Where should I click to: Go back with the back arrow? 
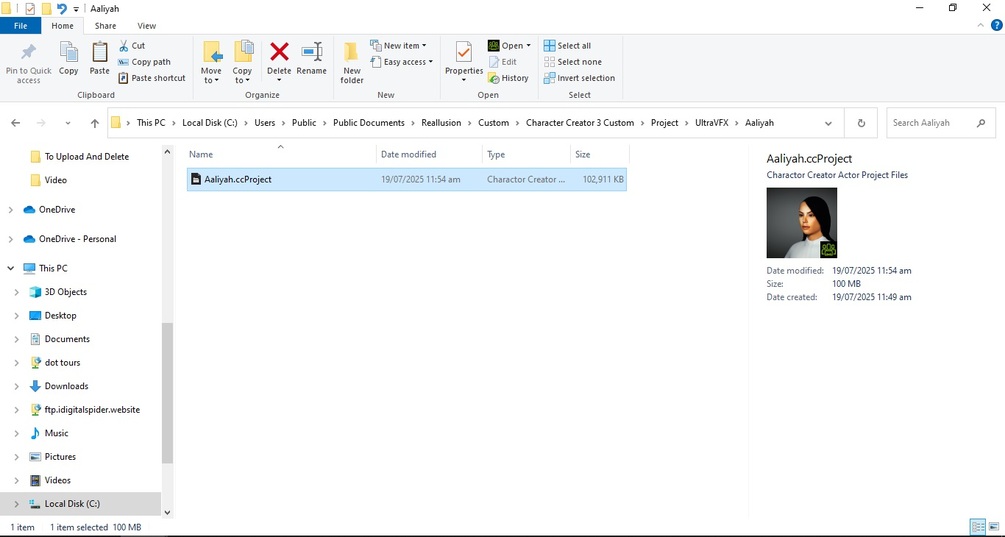tap(16, 123)
